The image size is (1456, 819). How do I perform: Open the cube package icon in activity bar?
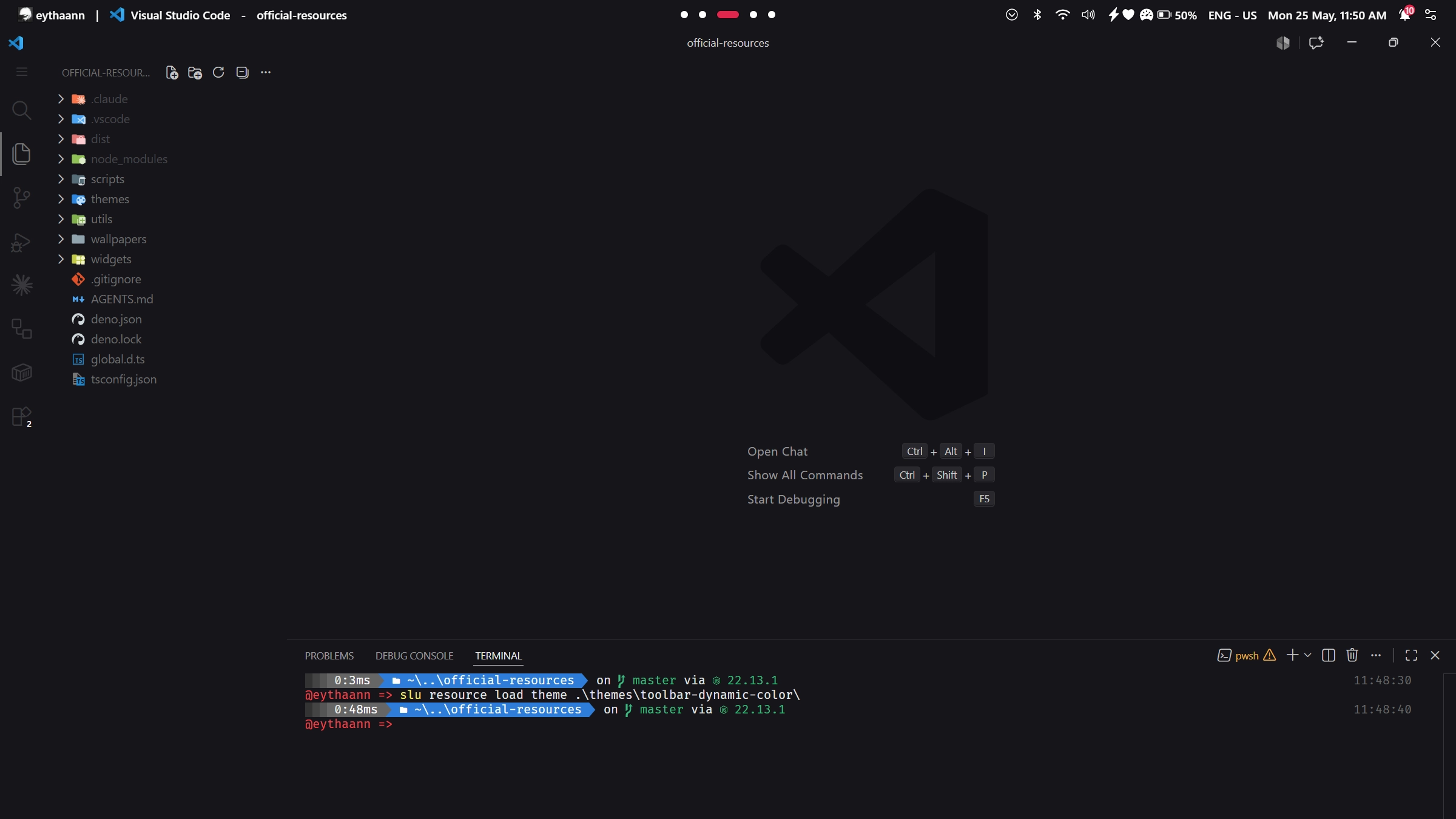pos(21,372)
